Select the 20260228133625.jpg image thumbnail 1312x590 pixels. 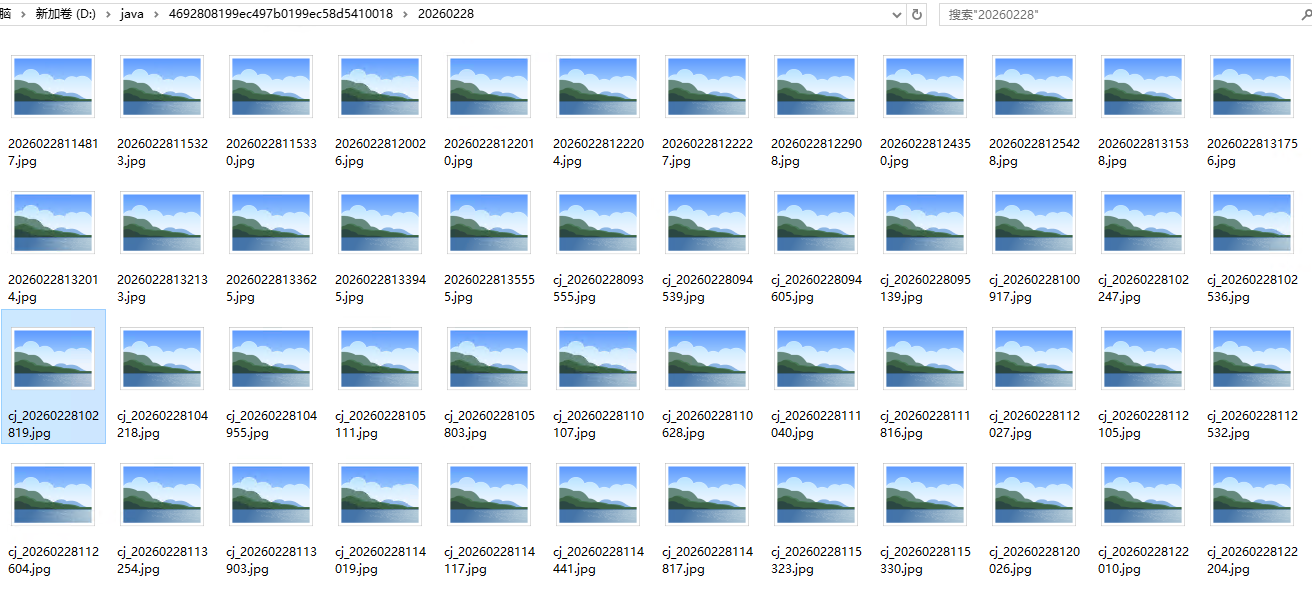[x=271, y=223]
